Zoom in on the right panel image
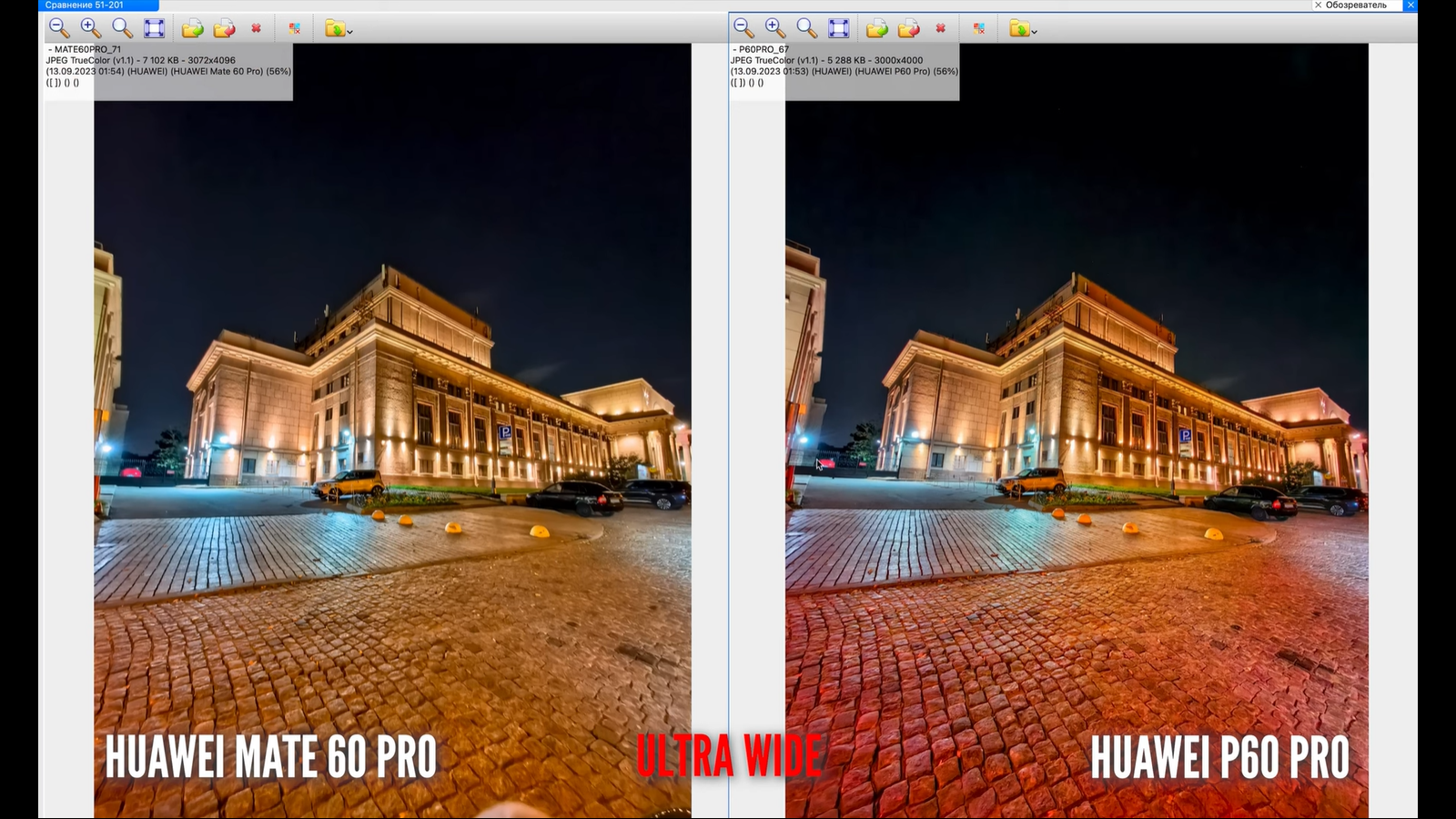This screenshot has width=1456, height=819. [774, 28]
